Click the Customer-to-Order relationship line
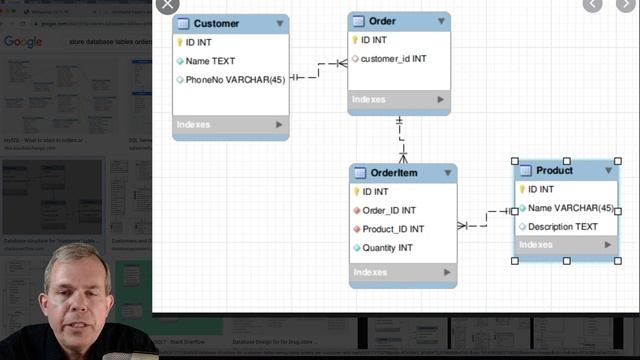The height and width of the screenshot is (360, 640). (x=318, y=70)
